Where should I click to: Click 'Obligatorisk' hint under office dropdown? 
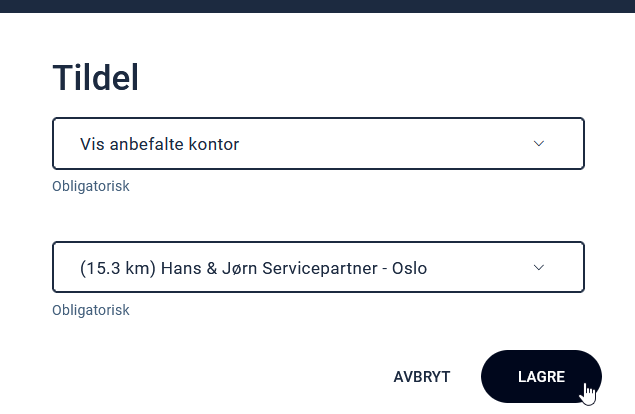tap(91, 310)
